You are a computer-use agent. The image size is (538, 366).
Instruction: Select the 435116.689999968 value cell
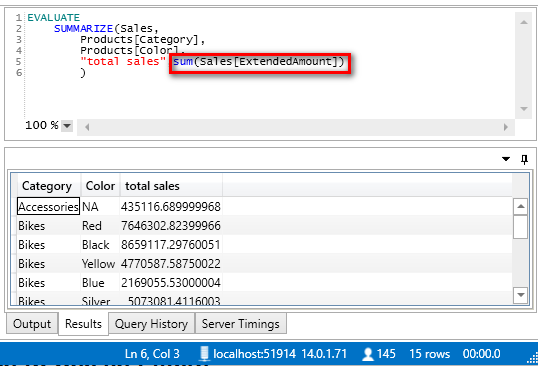(171, 206)
